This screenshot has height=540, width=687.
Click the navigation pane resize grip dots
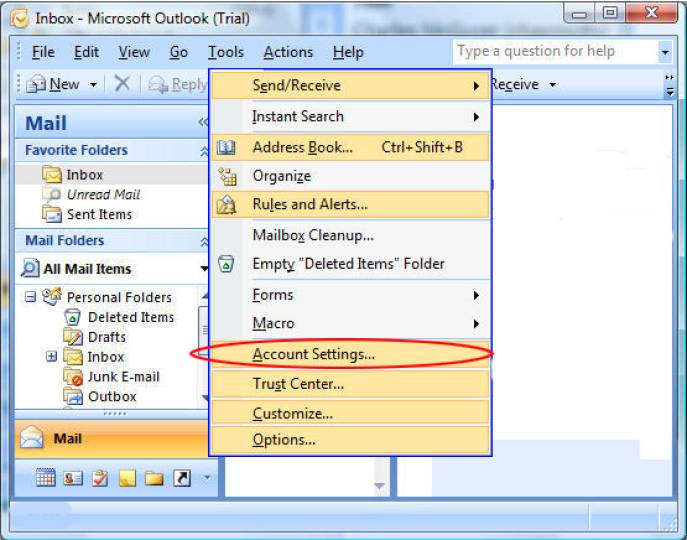114,413
